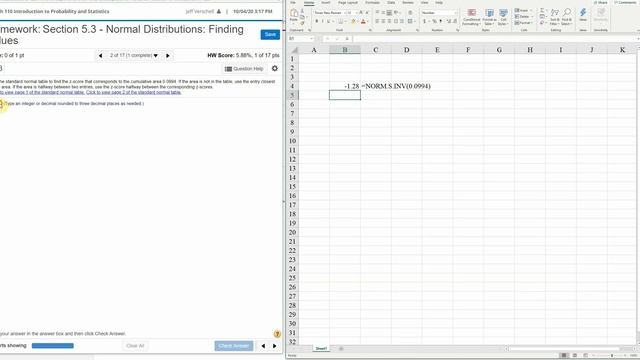Switch to Normal view in status bar
This screenshot has height=360, width=640.
[x=564, y=356]
